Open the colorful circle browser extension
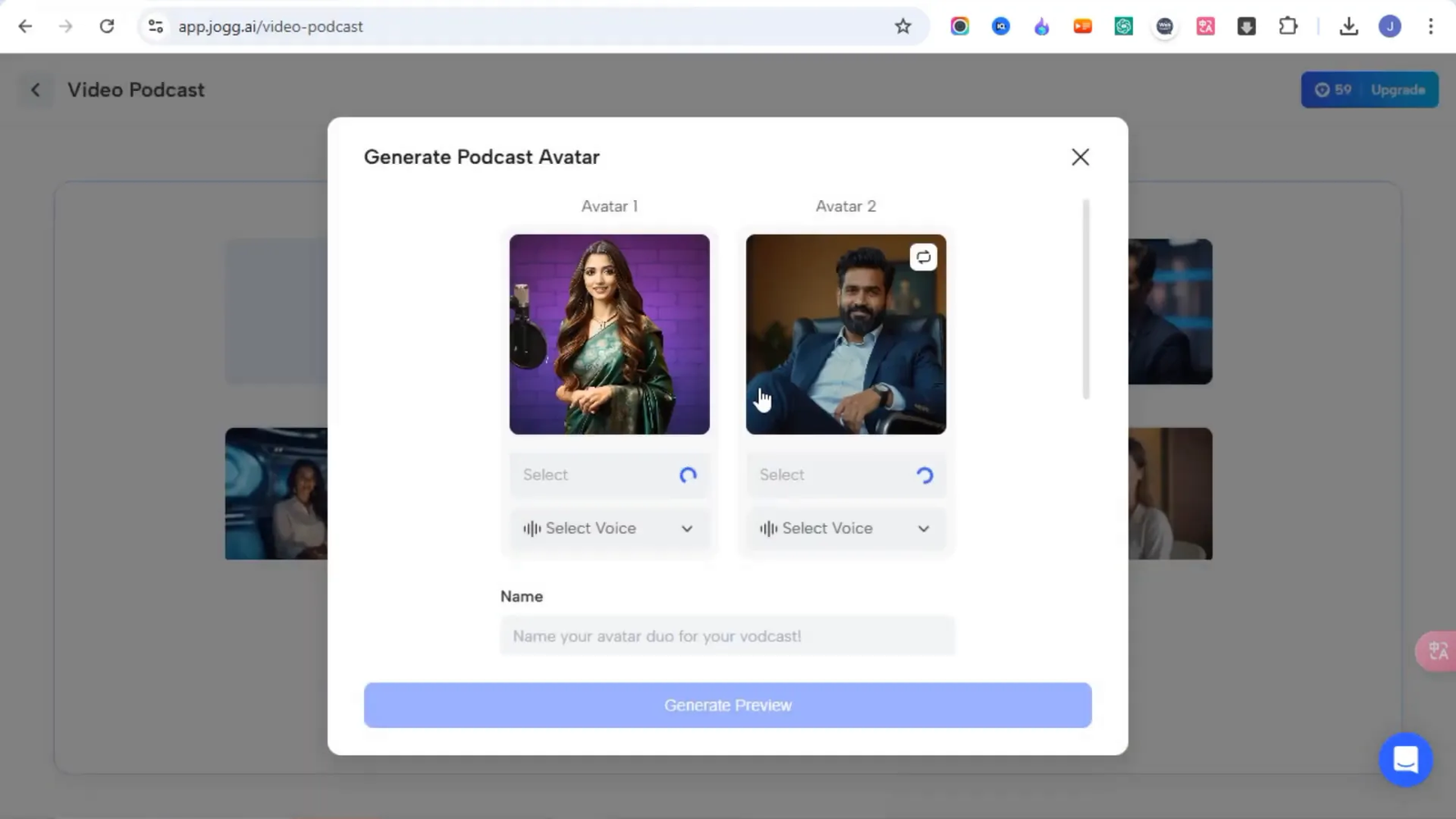Image resolution: width=1456 pixels, height=819 pixels. coord(960,26)
